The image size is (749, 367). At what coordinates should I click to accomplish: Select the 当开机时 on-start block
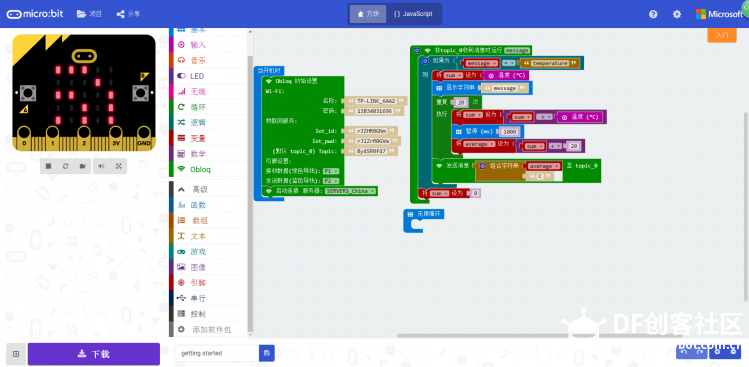point(270,71)
